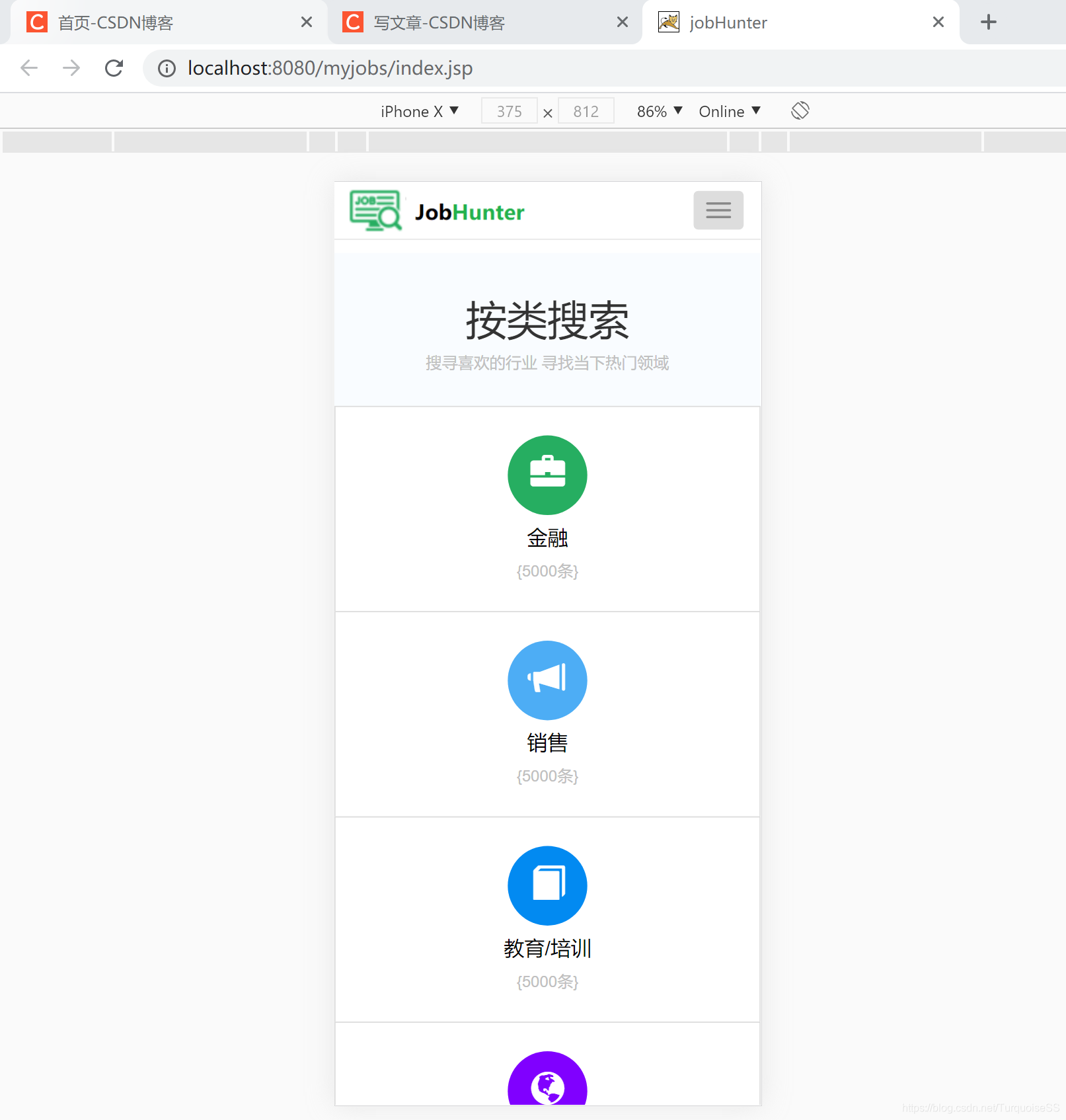
Task: Click the 教育/培训 category title
Action: (x=547, y=949)
